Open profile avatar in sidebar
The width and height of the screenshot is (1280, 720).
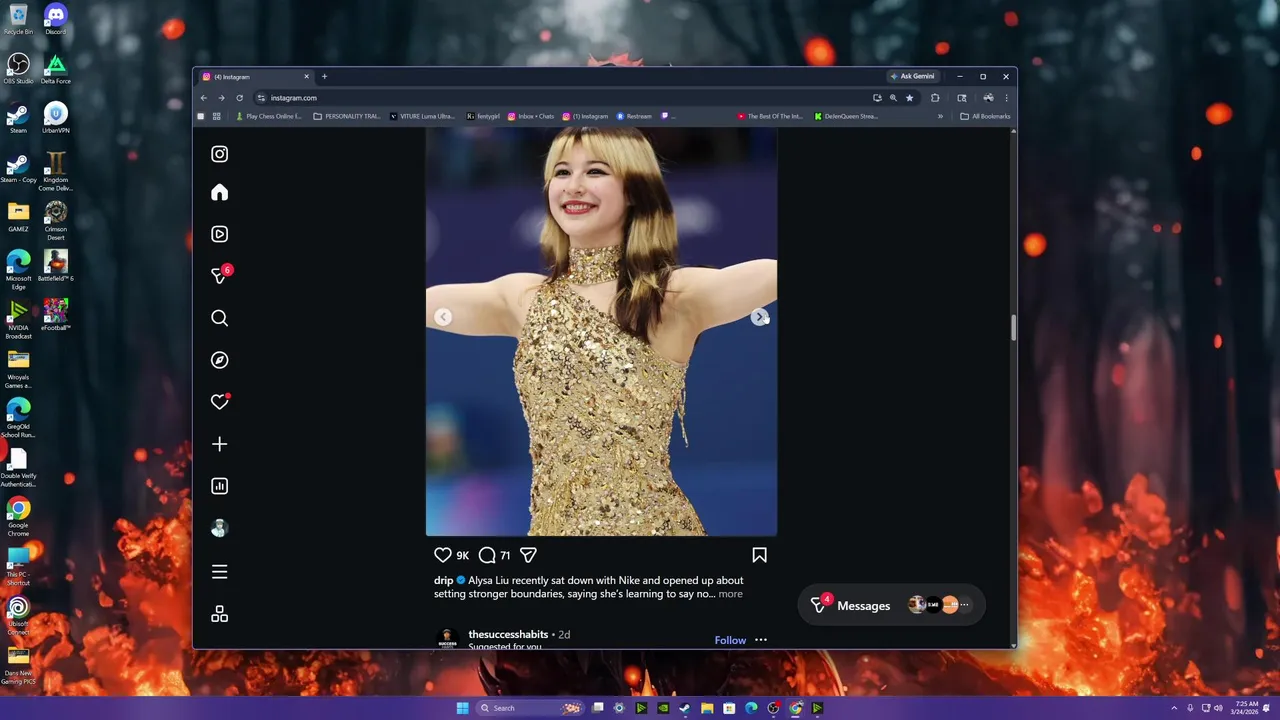220,528
